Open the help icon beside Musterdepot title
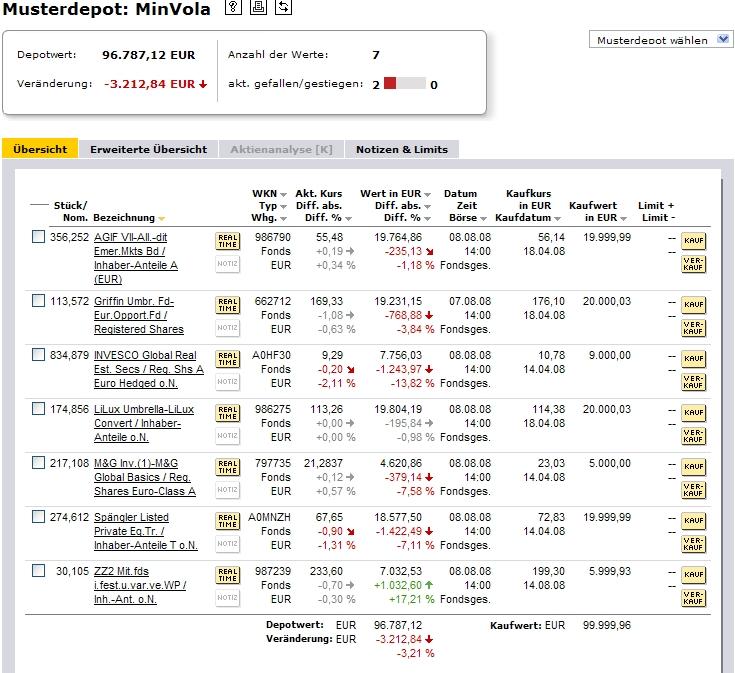 click(234, 8)
